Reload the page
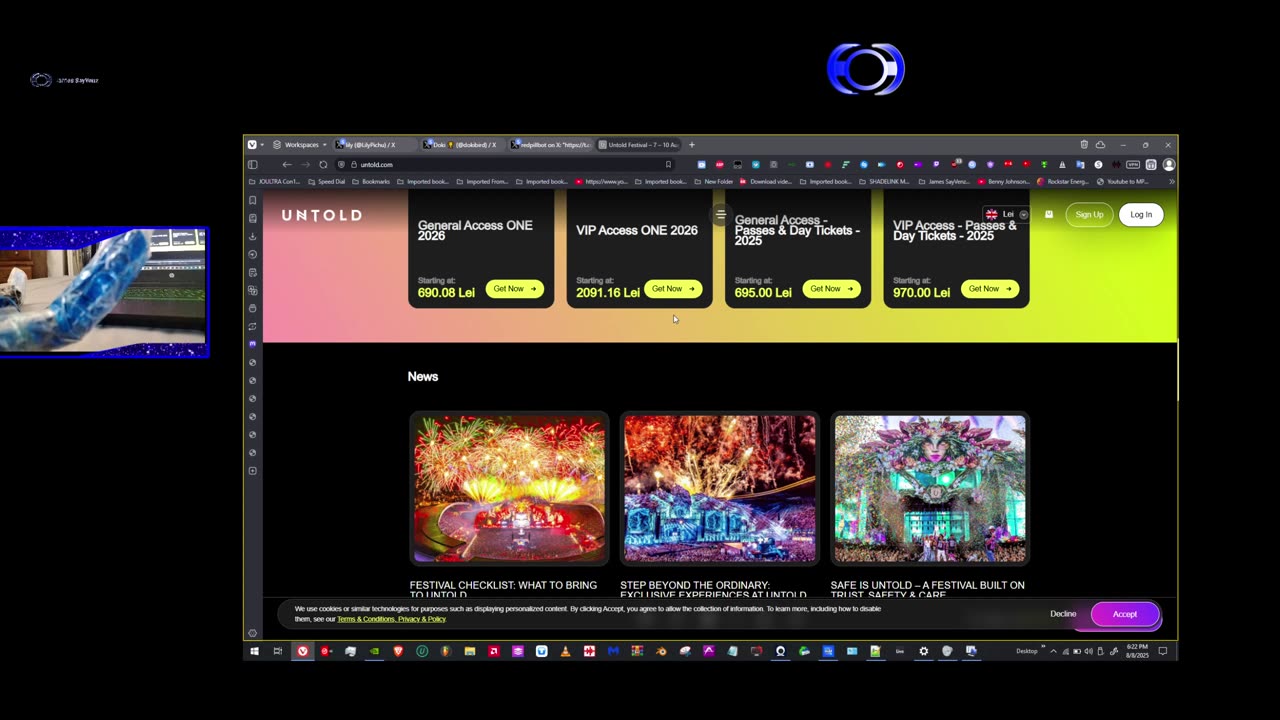Image resolution: width=1280 pixels, height=720 pixels. pyautogui.click(x=323, y=164)
